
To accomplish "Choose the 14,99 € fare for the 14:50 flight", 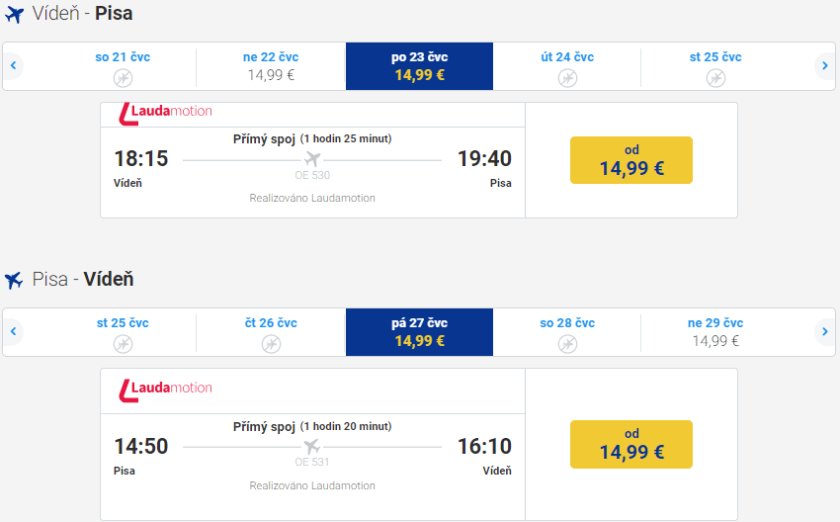I will (x=631, y=443).
